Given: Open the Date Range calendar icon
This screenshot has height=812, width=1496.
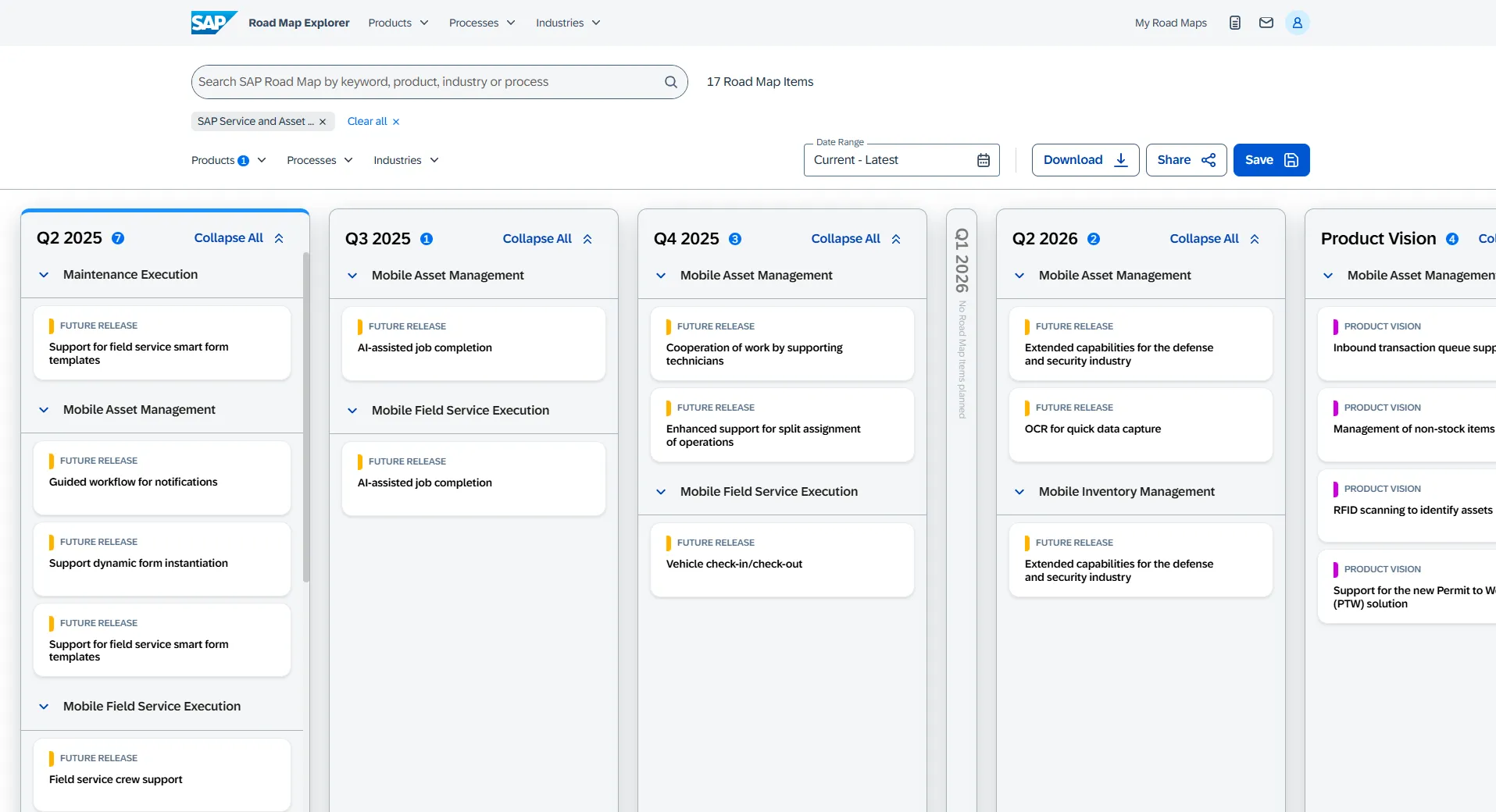Looking at the screenshot, I should 983,160.
